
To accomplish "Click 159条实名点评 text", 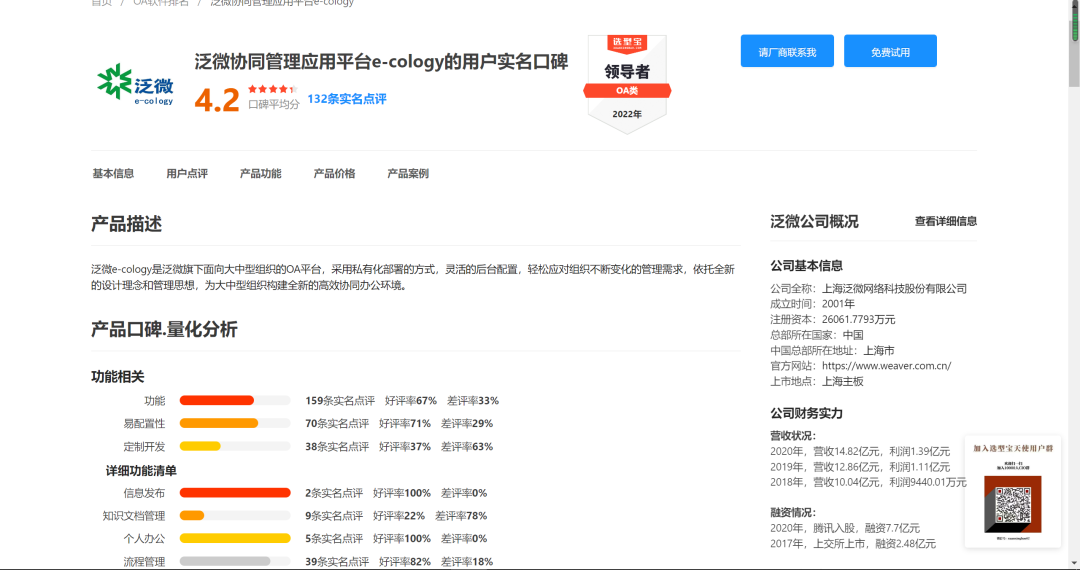I will click(340, 401).
